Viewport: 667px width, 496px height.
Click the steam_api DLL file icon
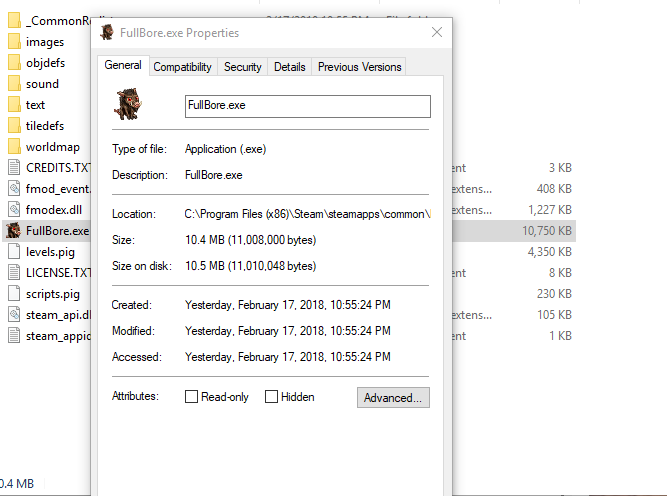coord(14,314)
